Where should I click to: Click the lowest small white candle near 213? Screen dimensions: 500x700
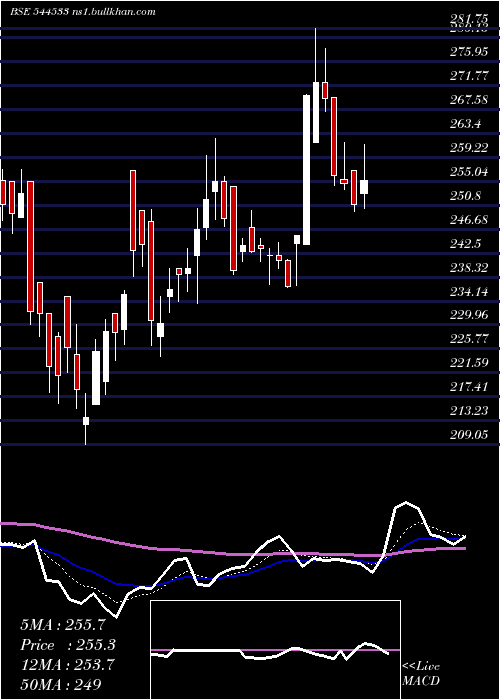pos(86,421)
